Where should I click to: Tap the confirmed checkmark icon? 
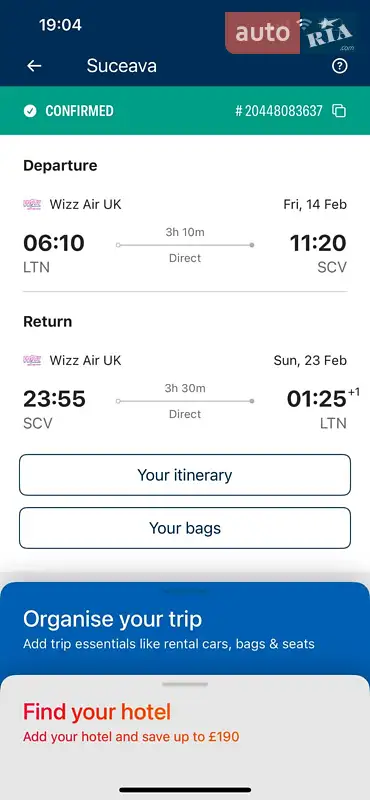(x=30, y=111)
